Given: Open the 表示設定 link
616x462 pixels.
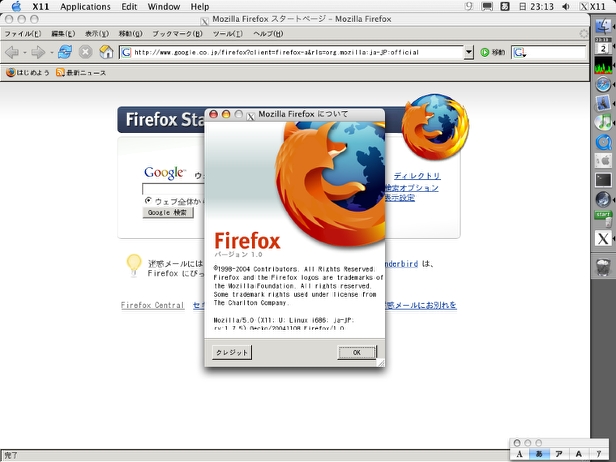Looking at the screenshot, I should click(x=400, y=197).
